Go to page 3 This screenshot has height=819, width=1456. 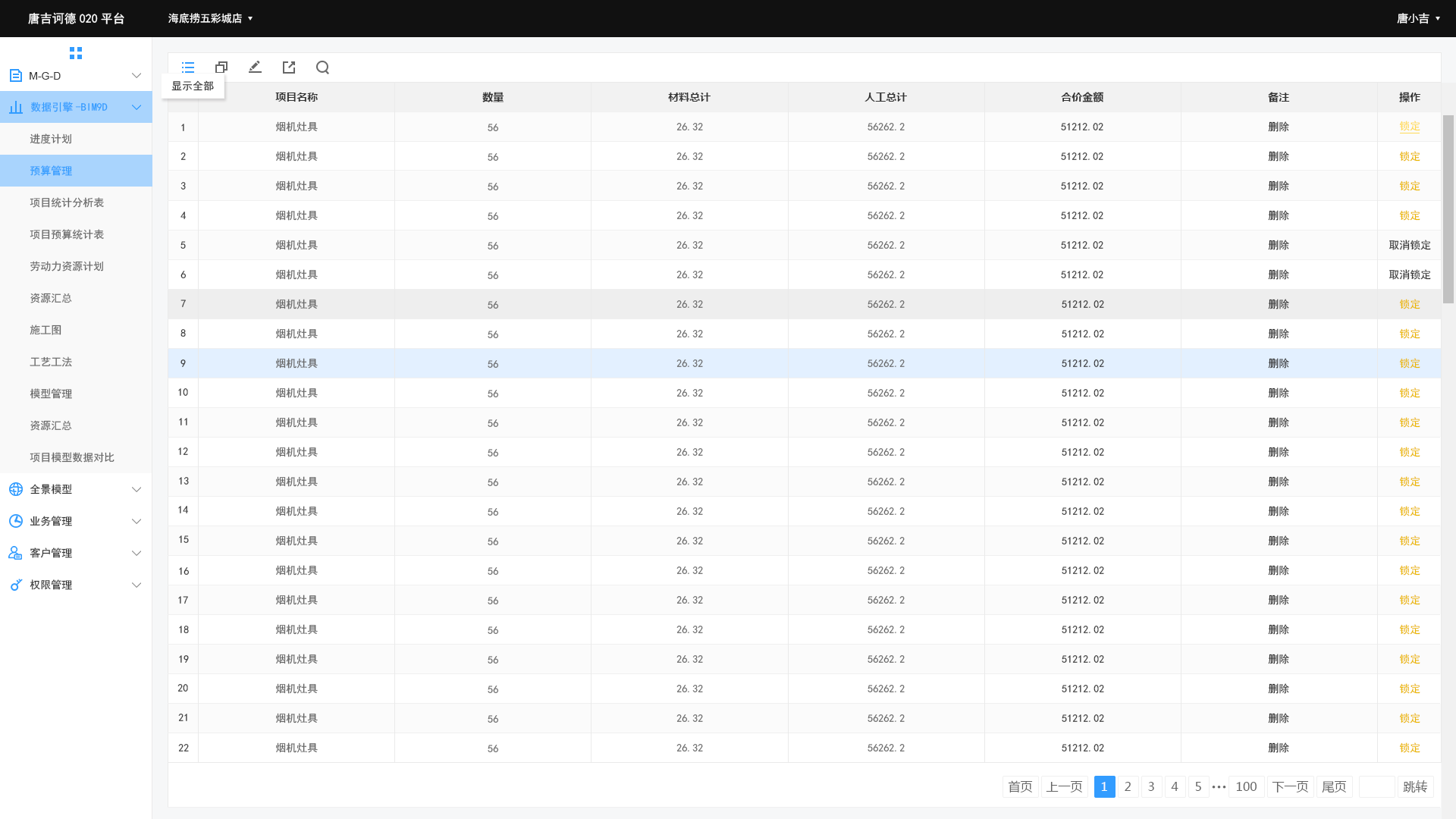point(1151,786)
